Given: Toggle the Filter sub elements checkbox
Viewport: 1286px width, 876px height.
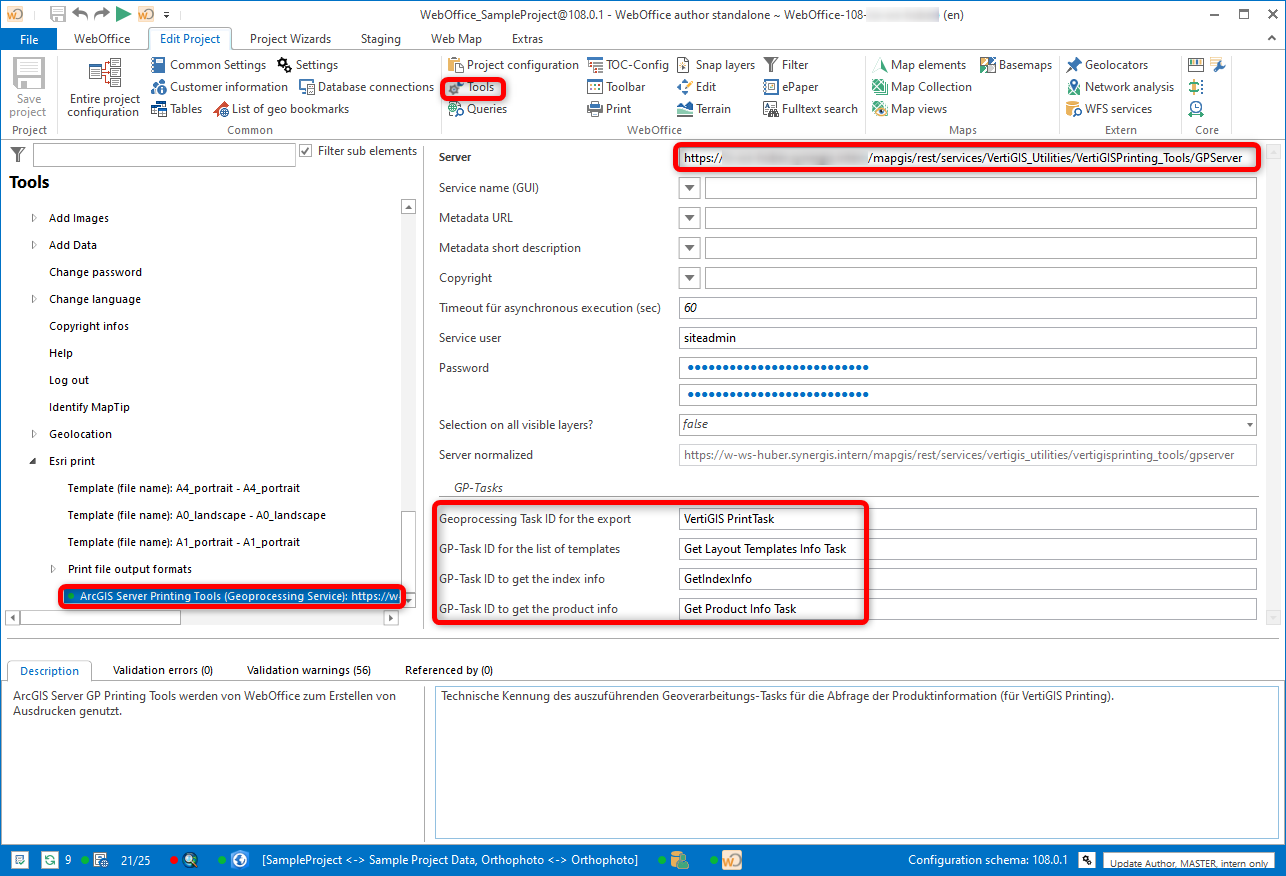Looking at the screenshot, I should tap(306, 151).
